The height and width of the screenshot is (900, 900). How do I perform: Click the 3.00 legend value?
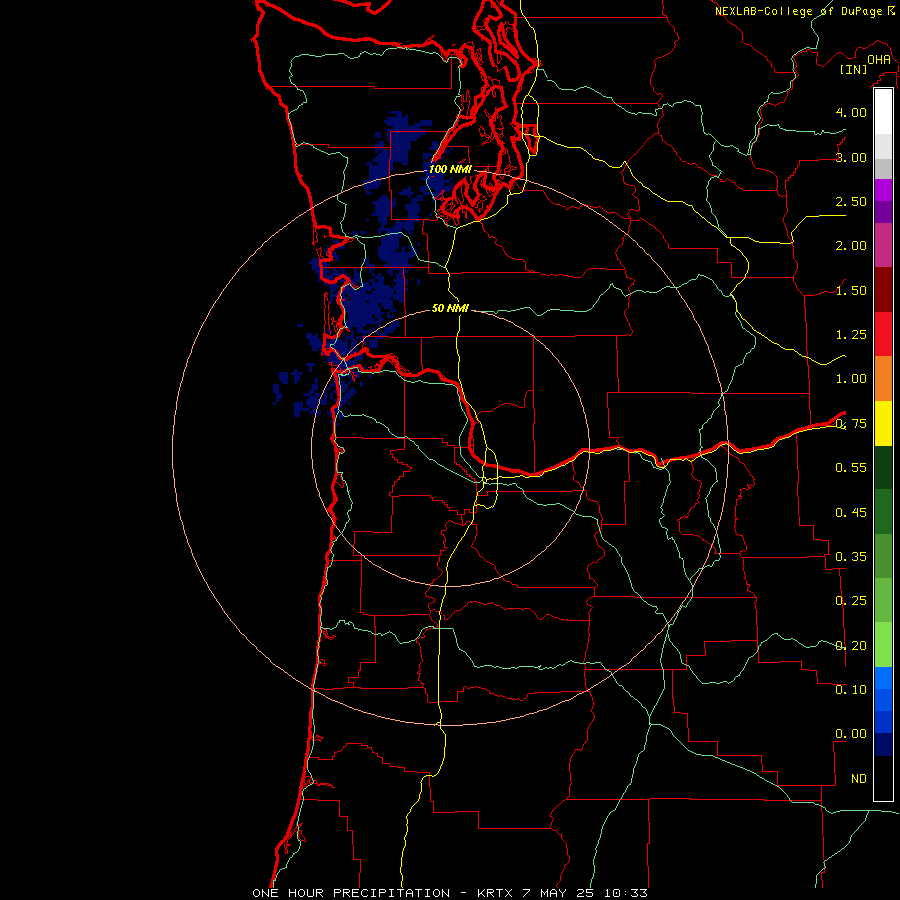(x=851, y=157)
